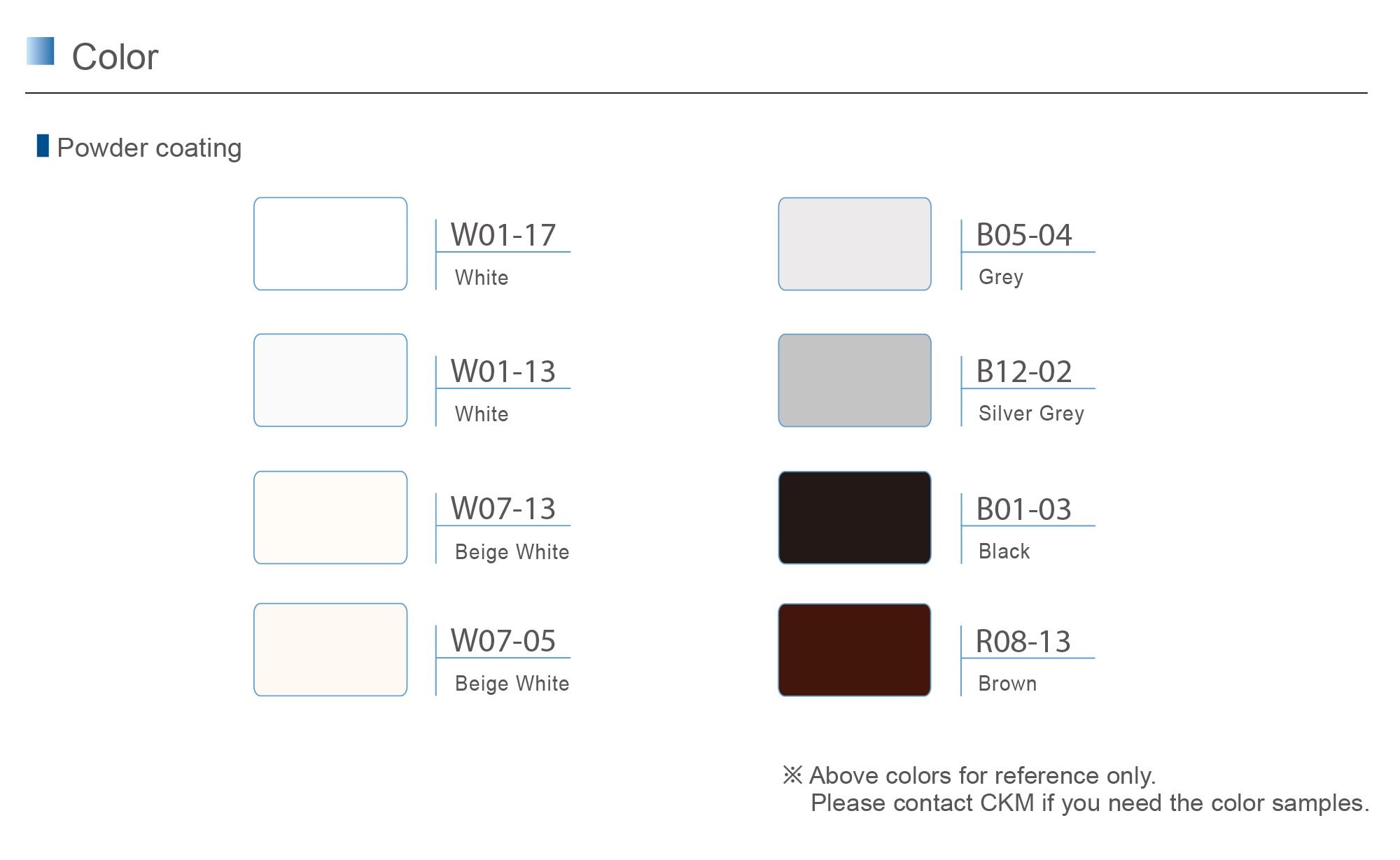Screen dimensions: 1400x860
Task: Click the 'Please contact CKM' note text
Action: pos(1089,803)
